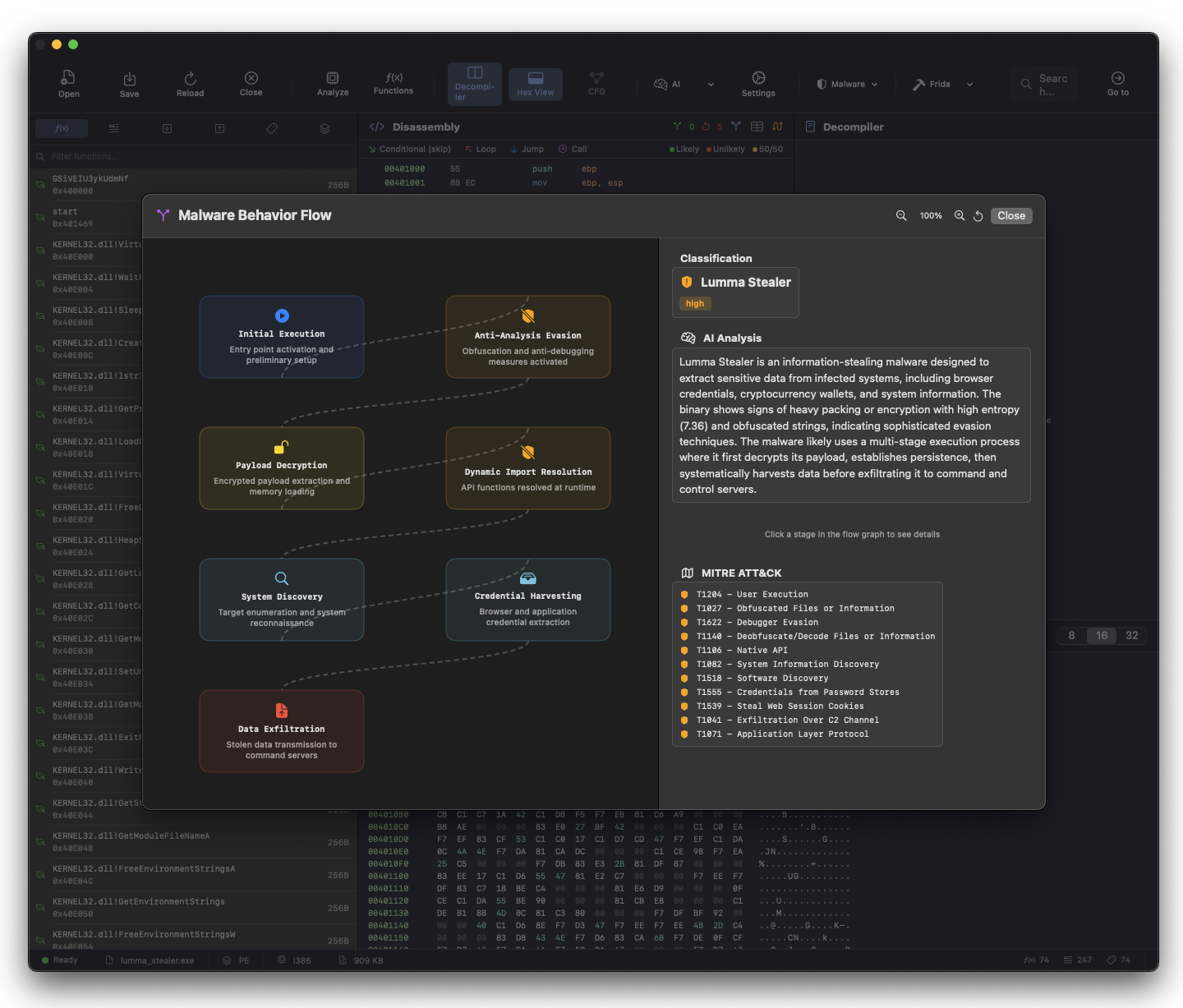1183x1008 pixels.
Task: Open the Malware analysis dropdown
Action: click(x=846, y=83)
